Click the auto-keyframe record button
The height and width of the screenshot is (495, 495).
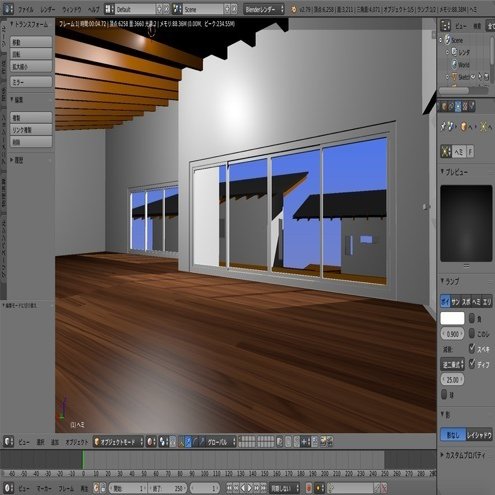[308, 488]
